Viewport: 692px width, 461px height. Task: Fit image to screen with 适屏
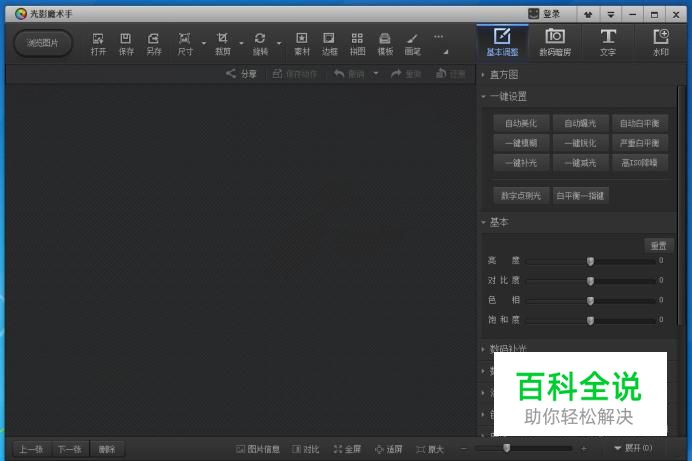(388, 449)
